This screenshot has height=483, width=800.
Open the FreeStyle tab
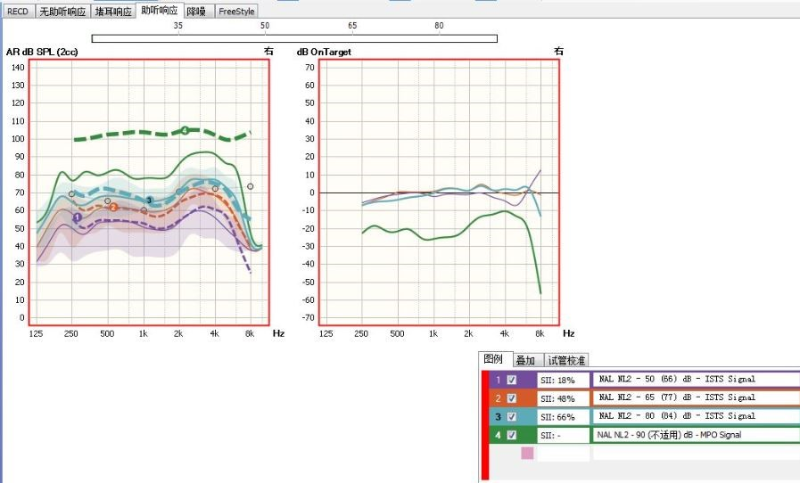click(x=236, y=11)
